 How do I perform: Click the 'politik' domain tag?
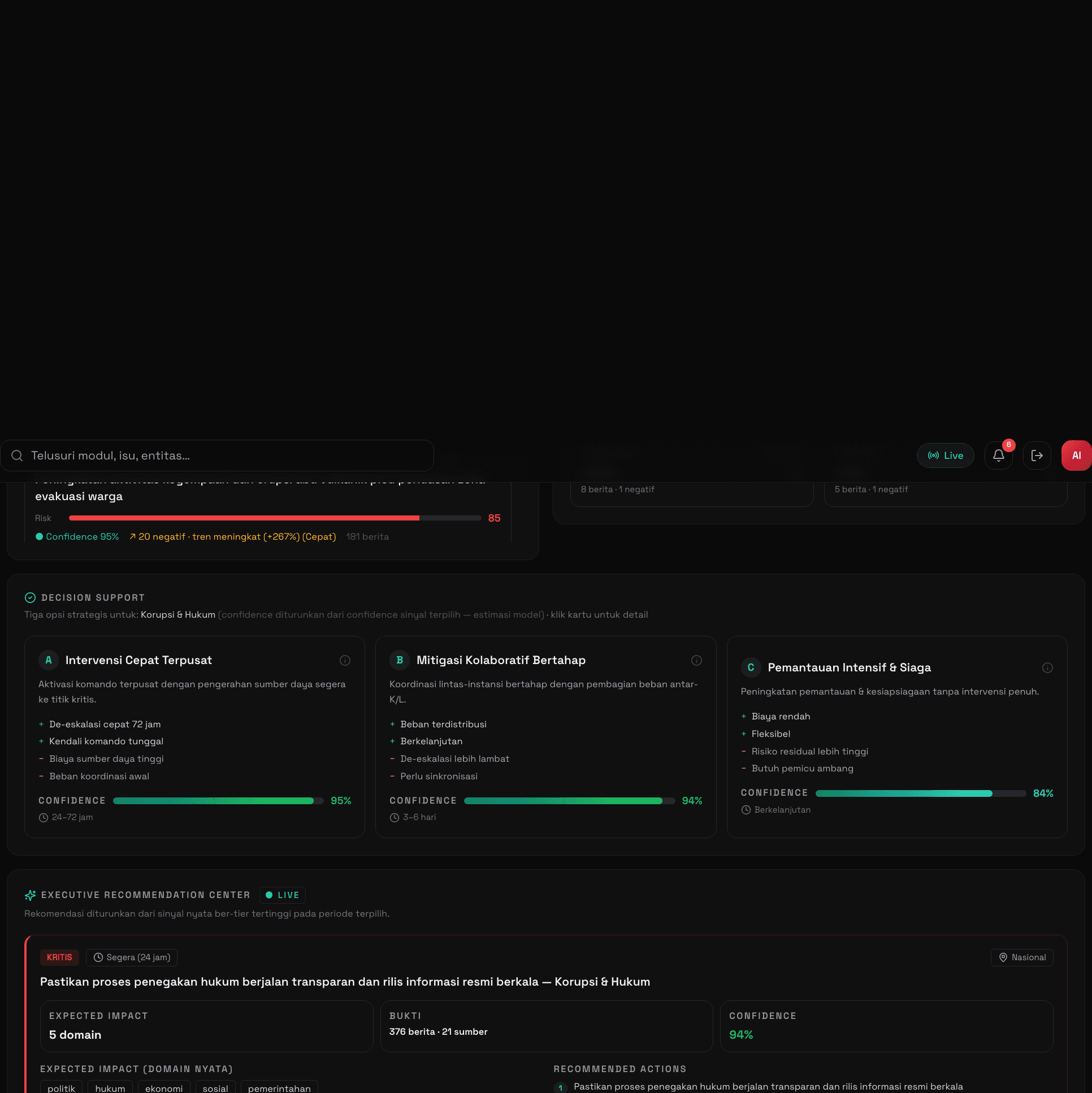[61, 1088]
